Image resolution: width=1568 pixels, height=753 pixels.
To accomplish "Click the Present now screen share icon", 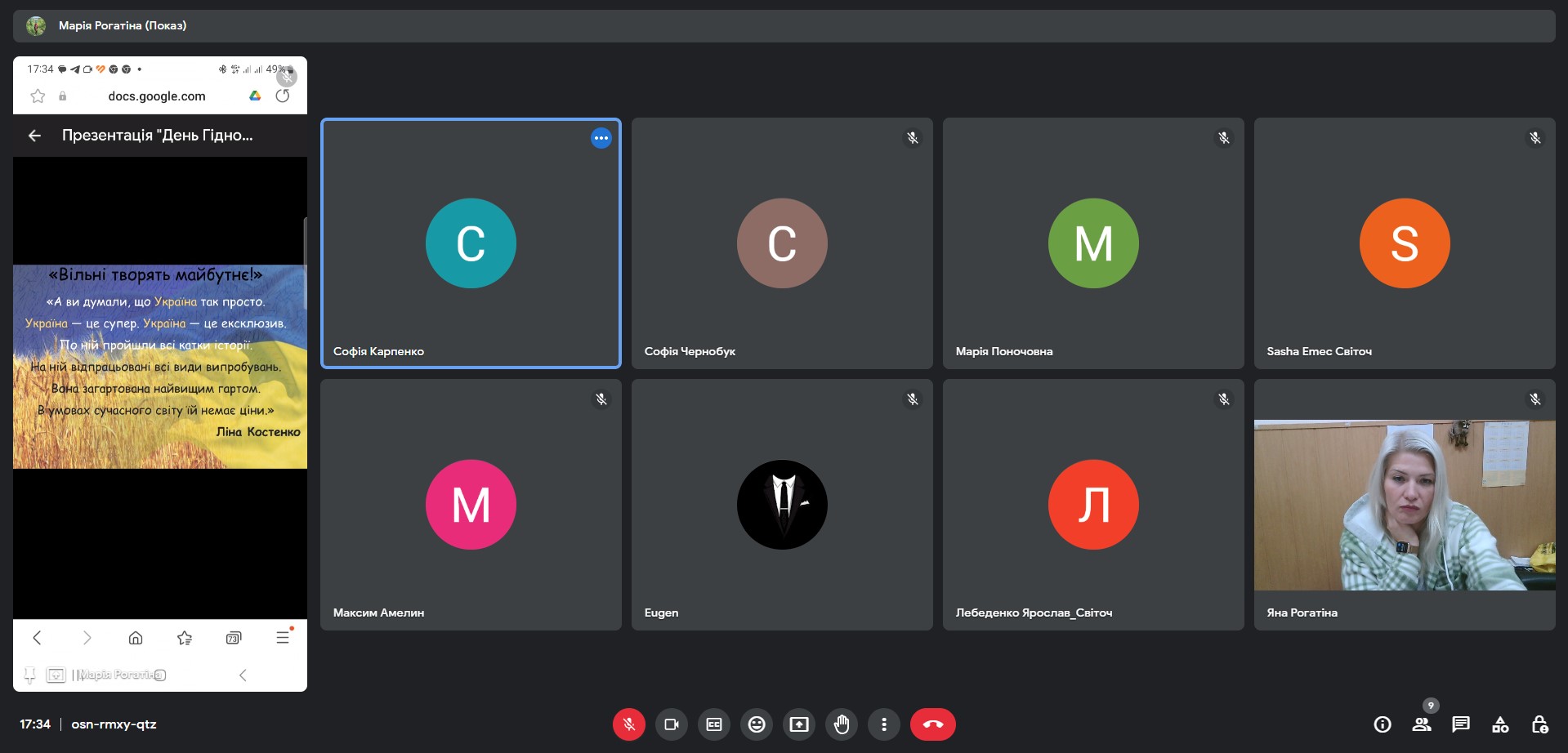I will [x=798, y=724].
